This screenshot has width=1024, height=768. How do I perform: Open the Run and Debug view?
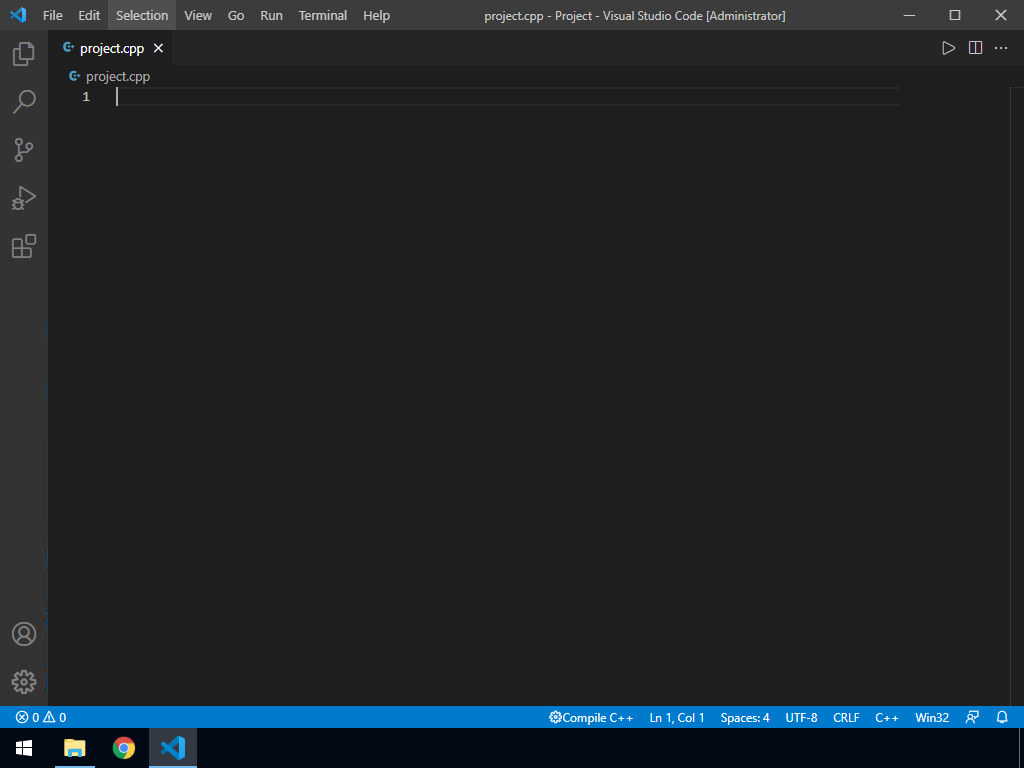[24, 199]
